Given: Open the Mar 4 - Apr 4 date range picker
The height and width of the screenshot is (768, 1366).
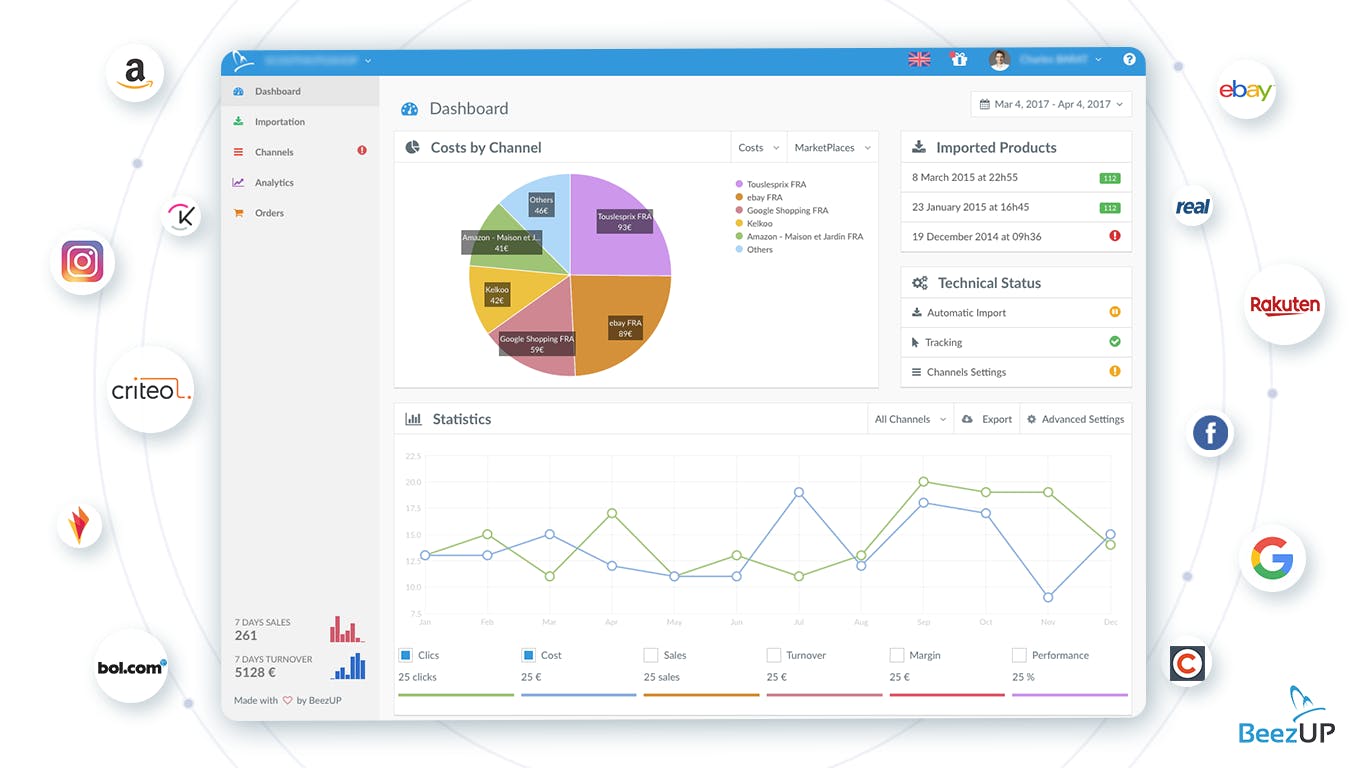Looking at the screenshot, I should click(1051, 104).
